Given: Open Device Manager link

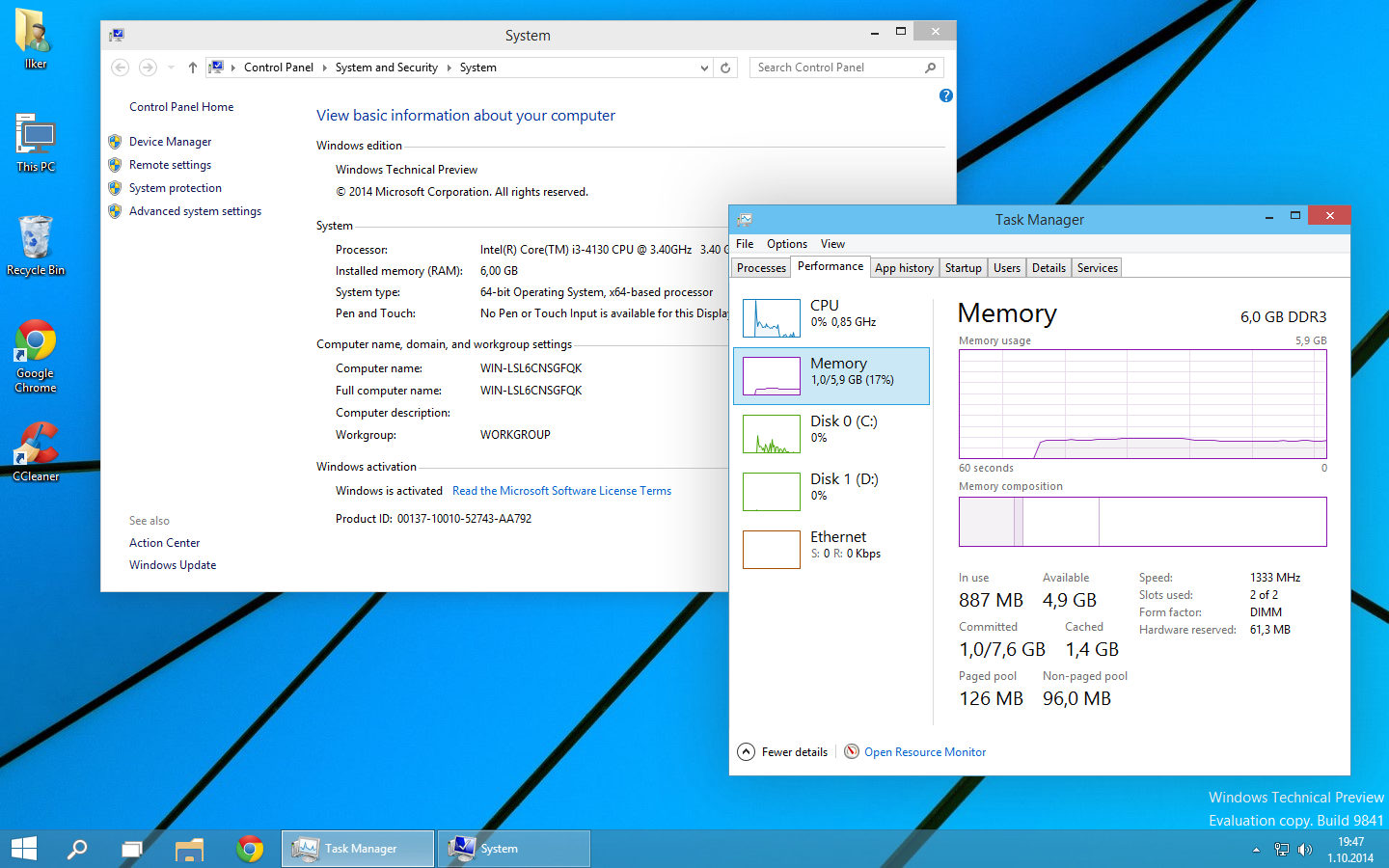Looking at the screenshot, I should [x=170, y=142].
